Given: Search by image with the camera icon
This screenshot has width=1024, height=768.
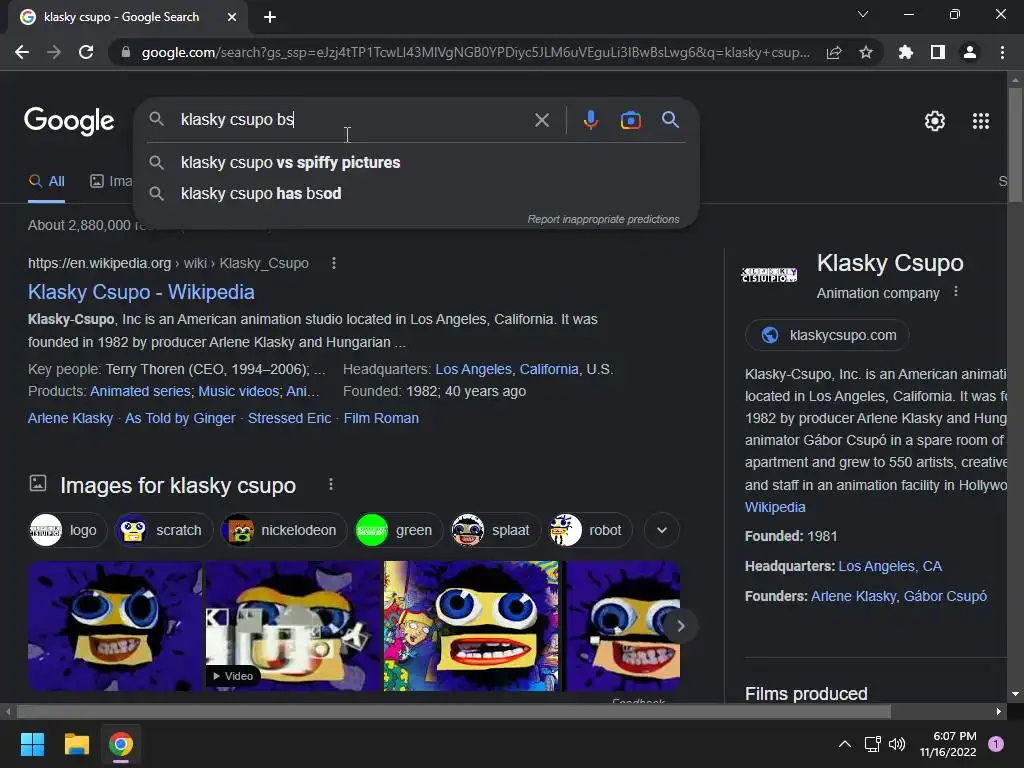Looking at the screenshot, I should pos(630,120).
